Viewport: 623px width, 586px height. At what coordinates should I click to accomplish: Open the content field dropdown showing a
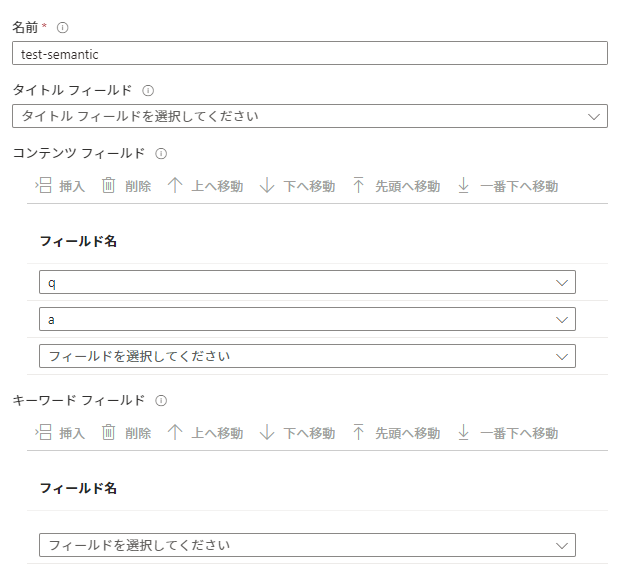[307, 319]
